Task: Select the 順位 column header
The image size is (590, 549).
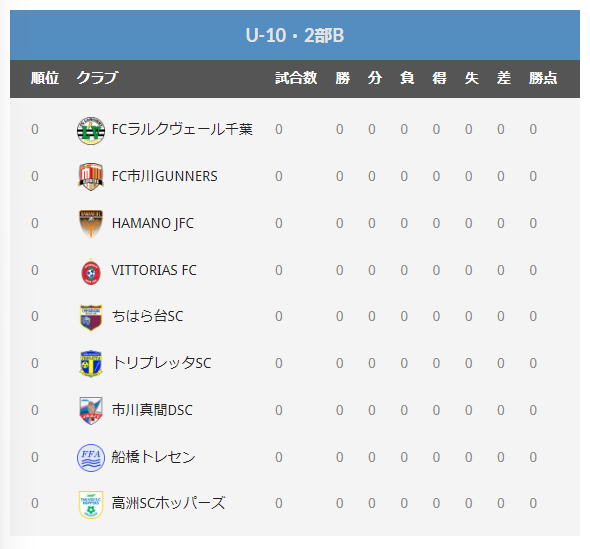Action: click(45, 78)
